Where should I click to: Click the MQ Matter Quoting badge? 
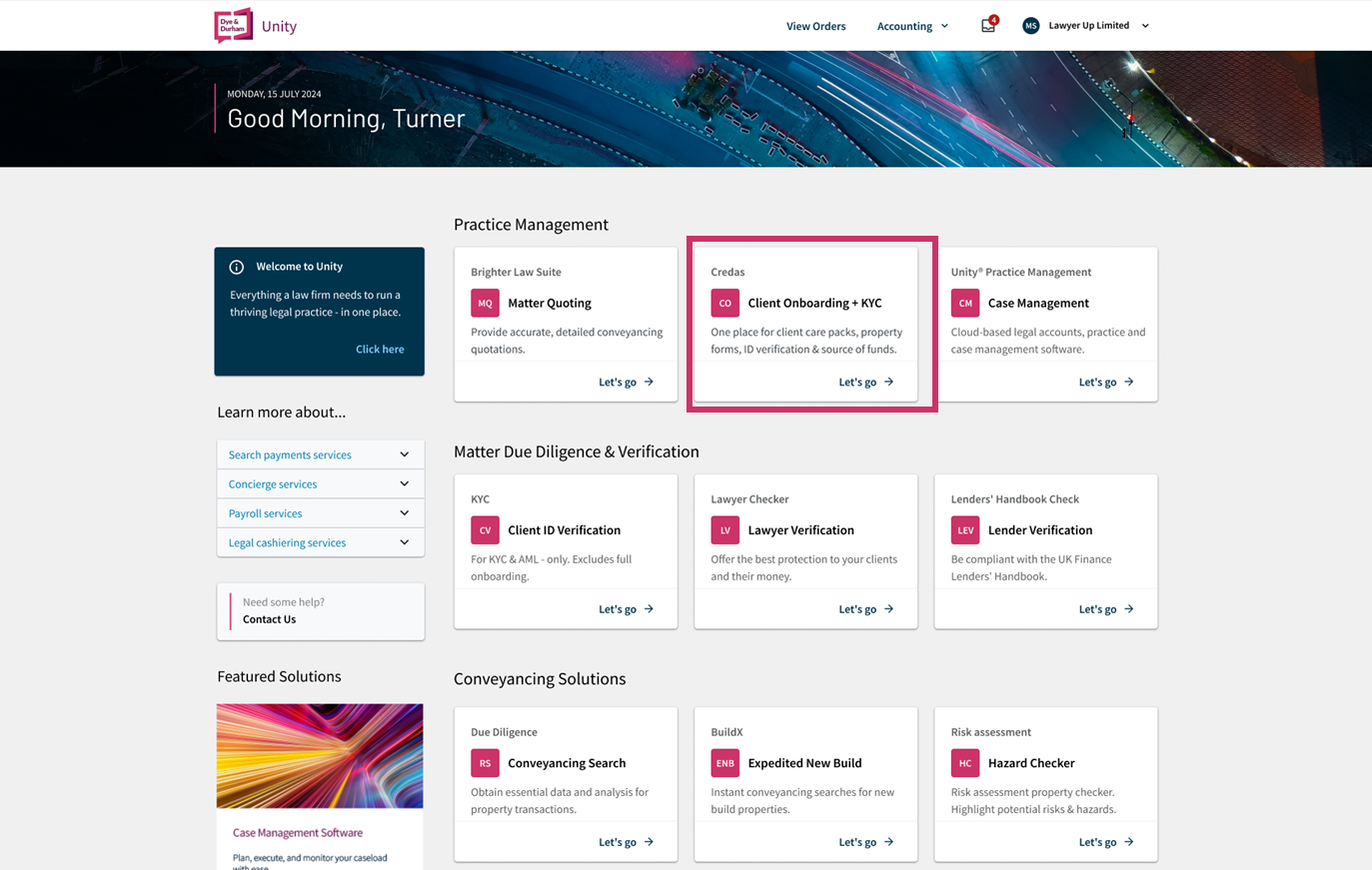(485, 303)
